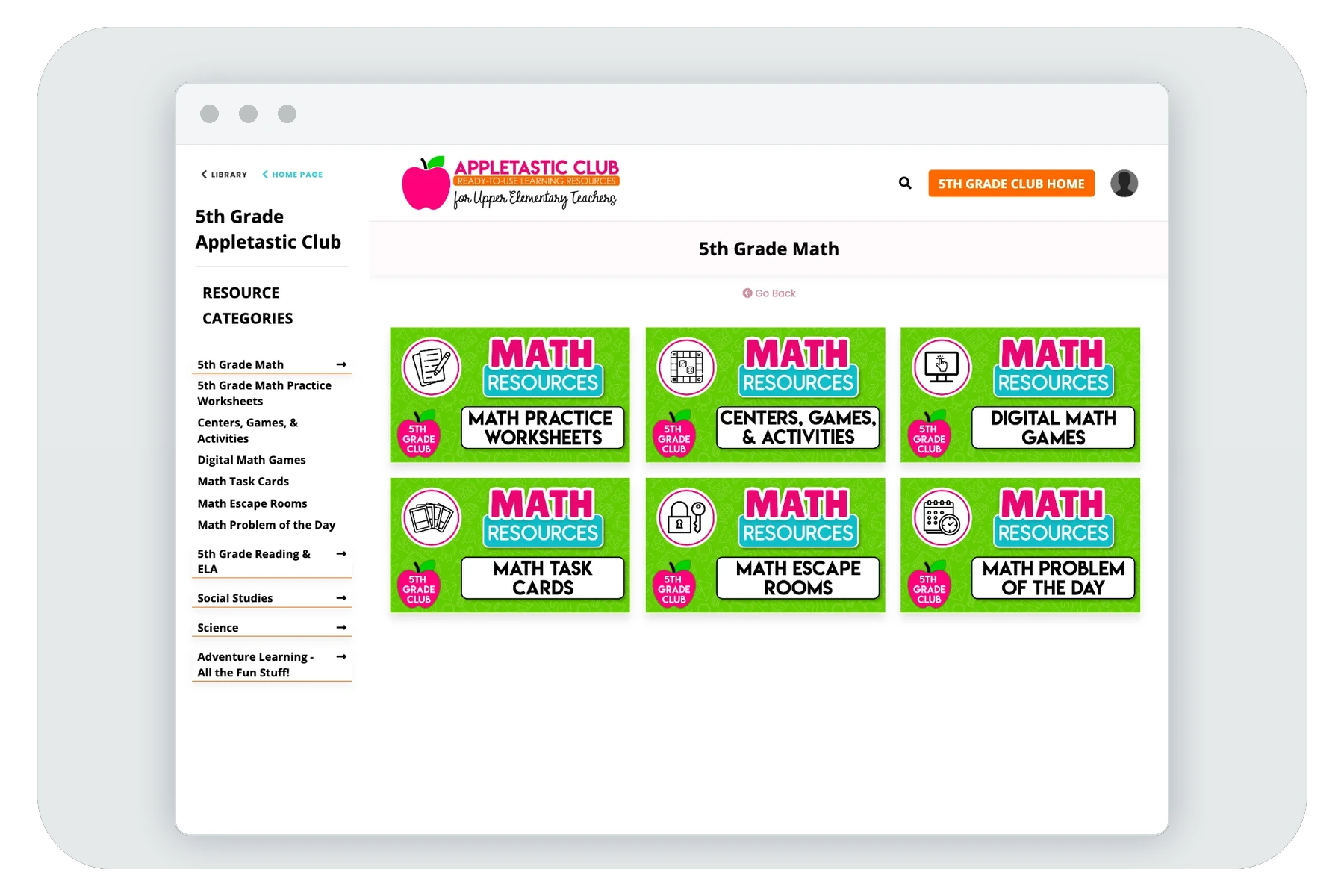The image size is (1344, 896).
Task: Click the board game icon on Centers, Games card
Action: click(x=686, y=367)
